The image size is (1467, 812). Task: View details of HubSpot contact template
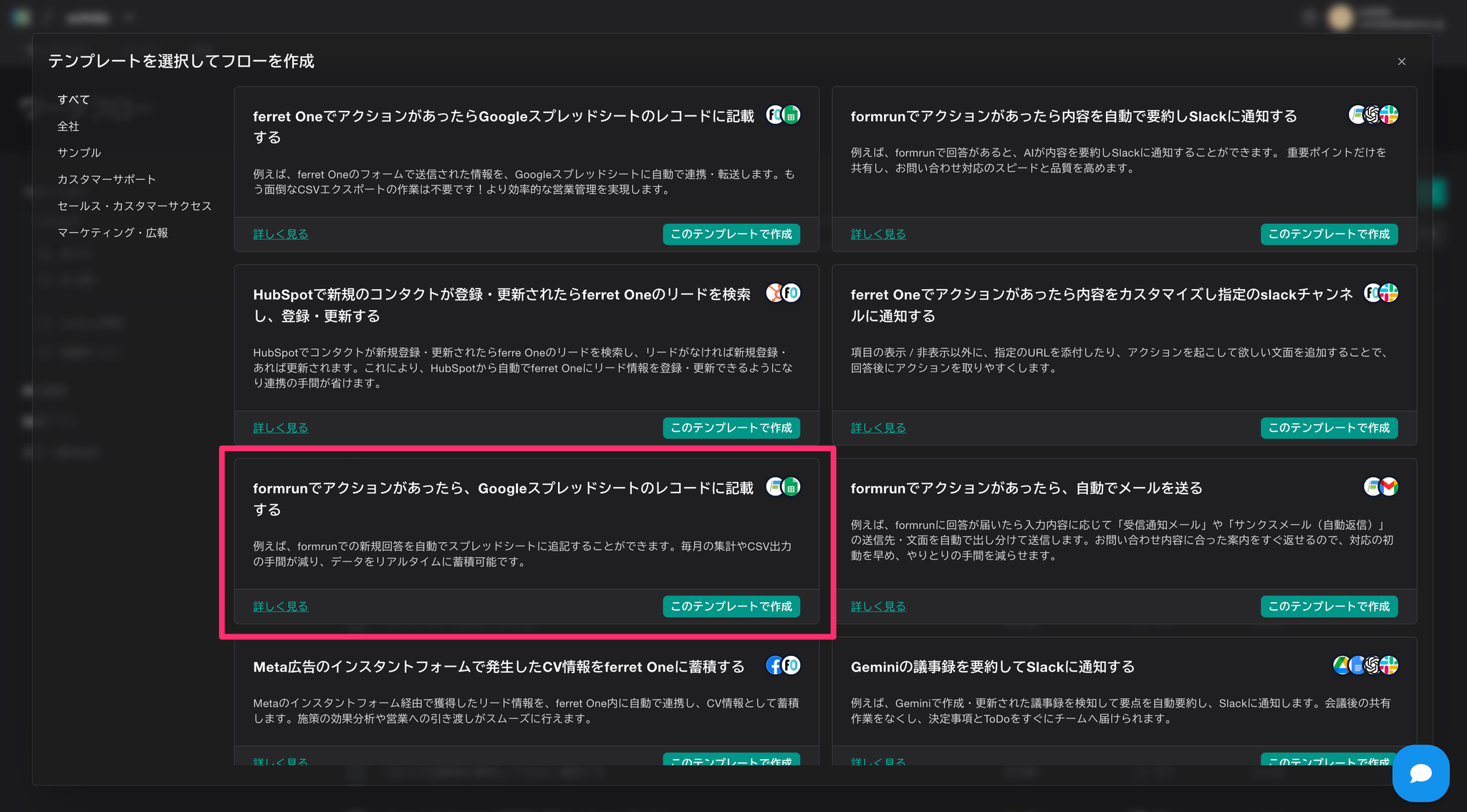pyautogui.click(x=280, y=427)
